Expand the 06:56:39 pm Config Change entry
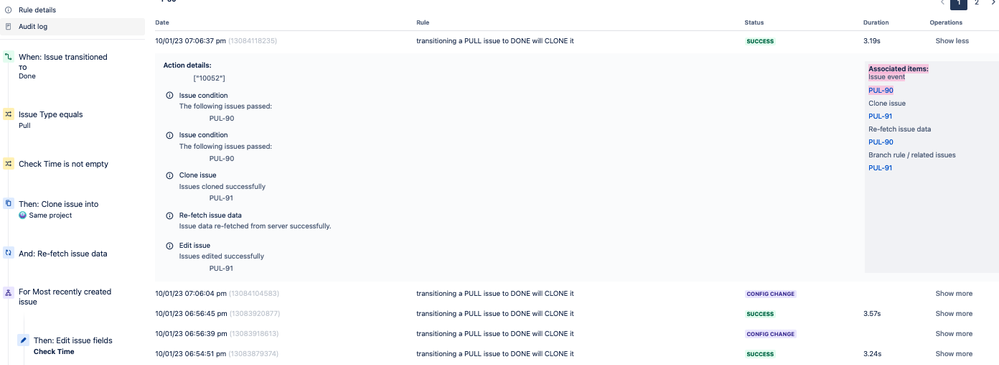Image resolution: width=999 pixels, height=365 pixels. [x=954, y=334]
